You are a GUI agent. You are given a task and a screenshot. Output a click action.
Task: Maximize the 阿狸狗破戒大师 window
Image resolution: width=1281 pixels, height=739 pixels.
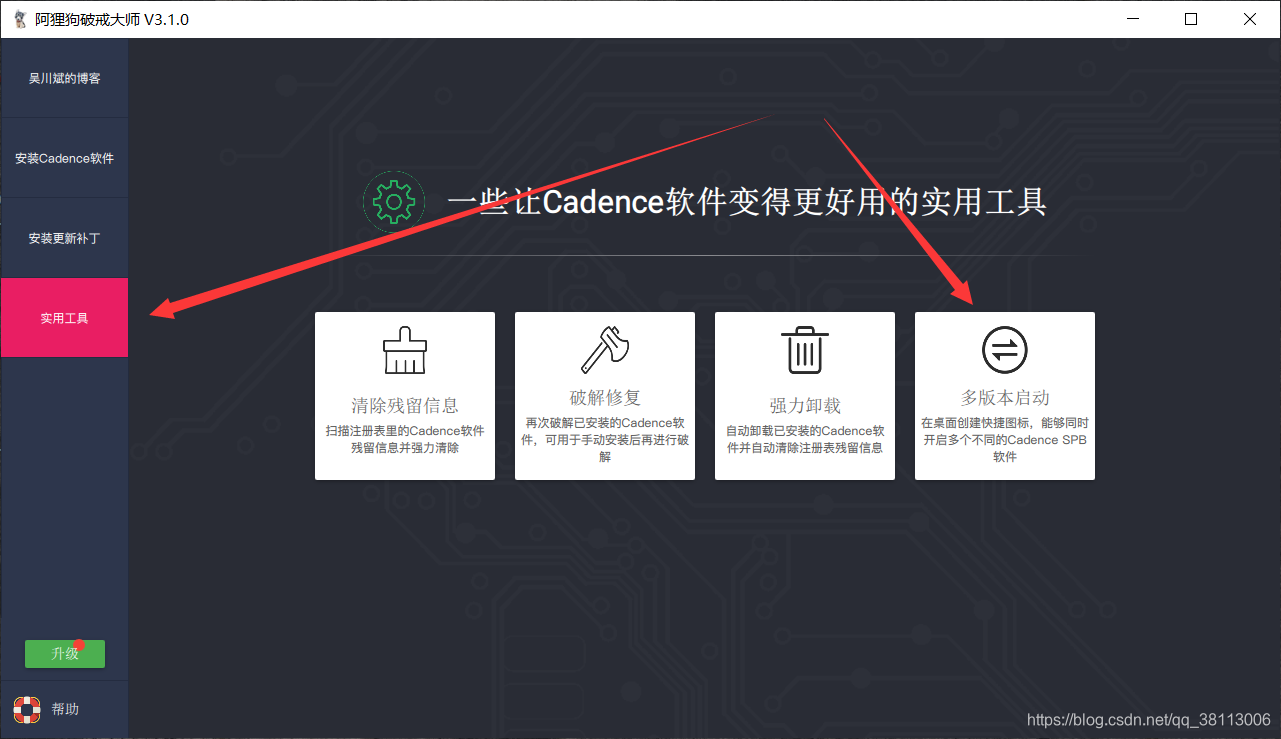pyautogui.click(x=1191, y=19)
